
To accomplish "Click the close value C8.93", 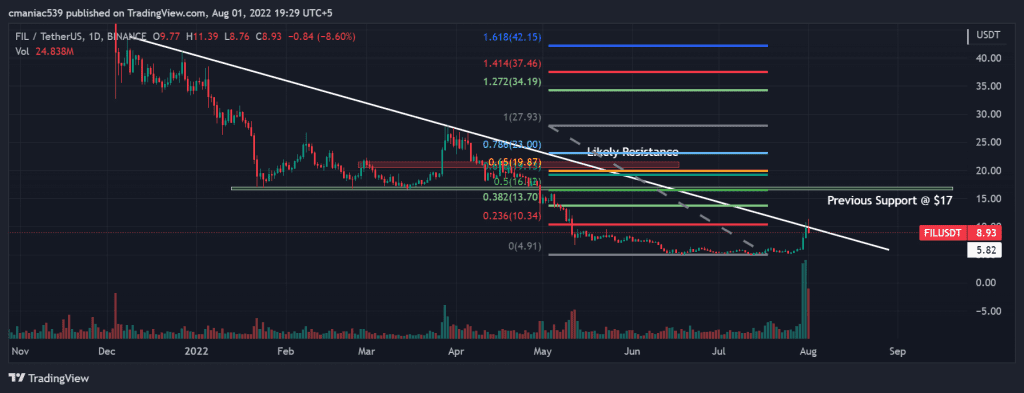I will pyautogui.click(x=268, y=37).
